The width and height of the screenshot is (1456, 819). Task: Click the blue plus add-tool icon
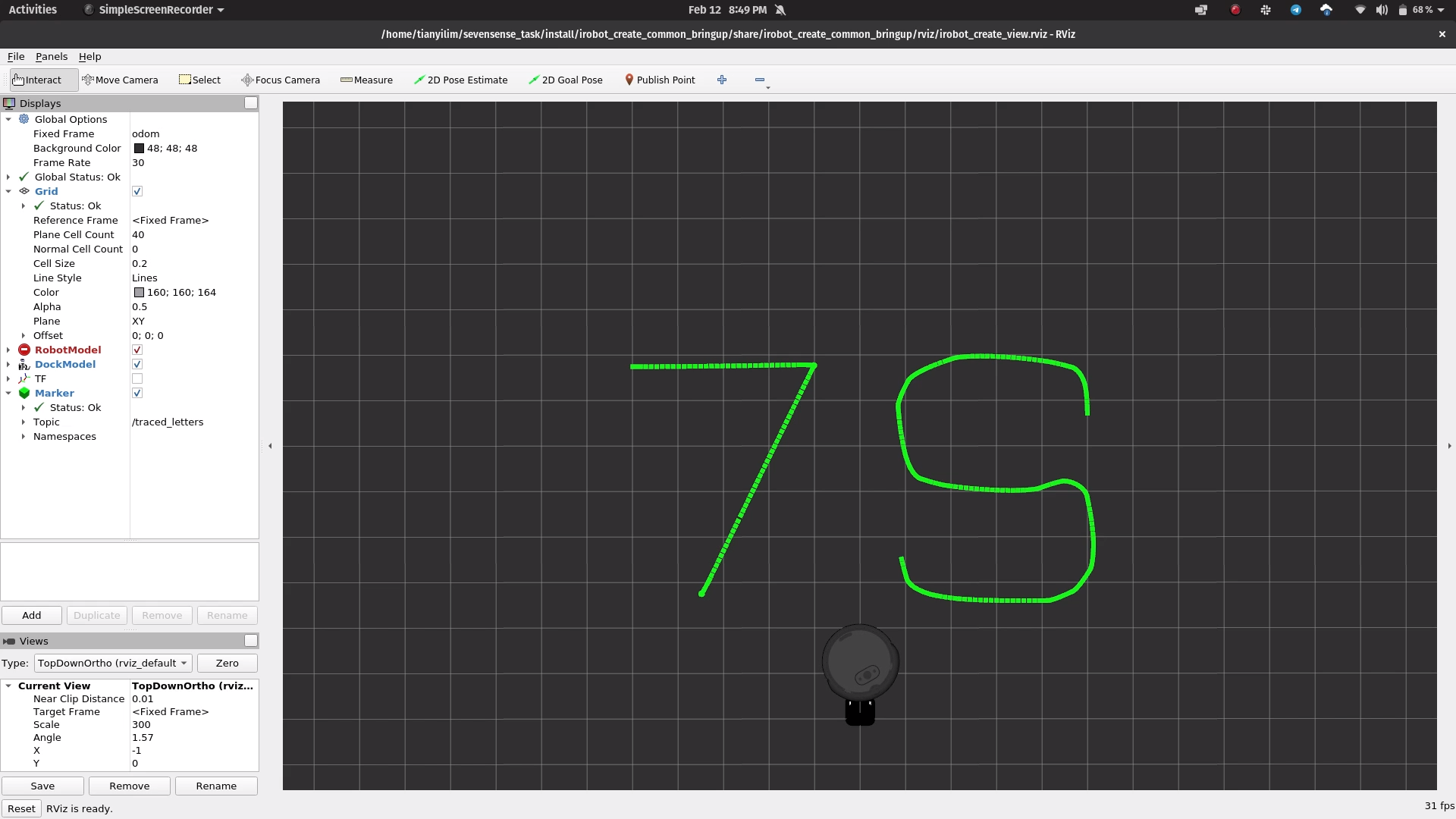[x=722, y=80]
